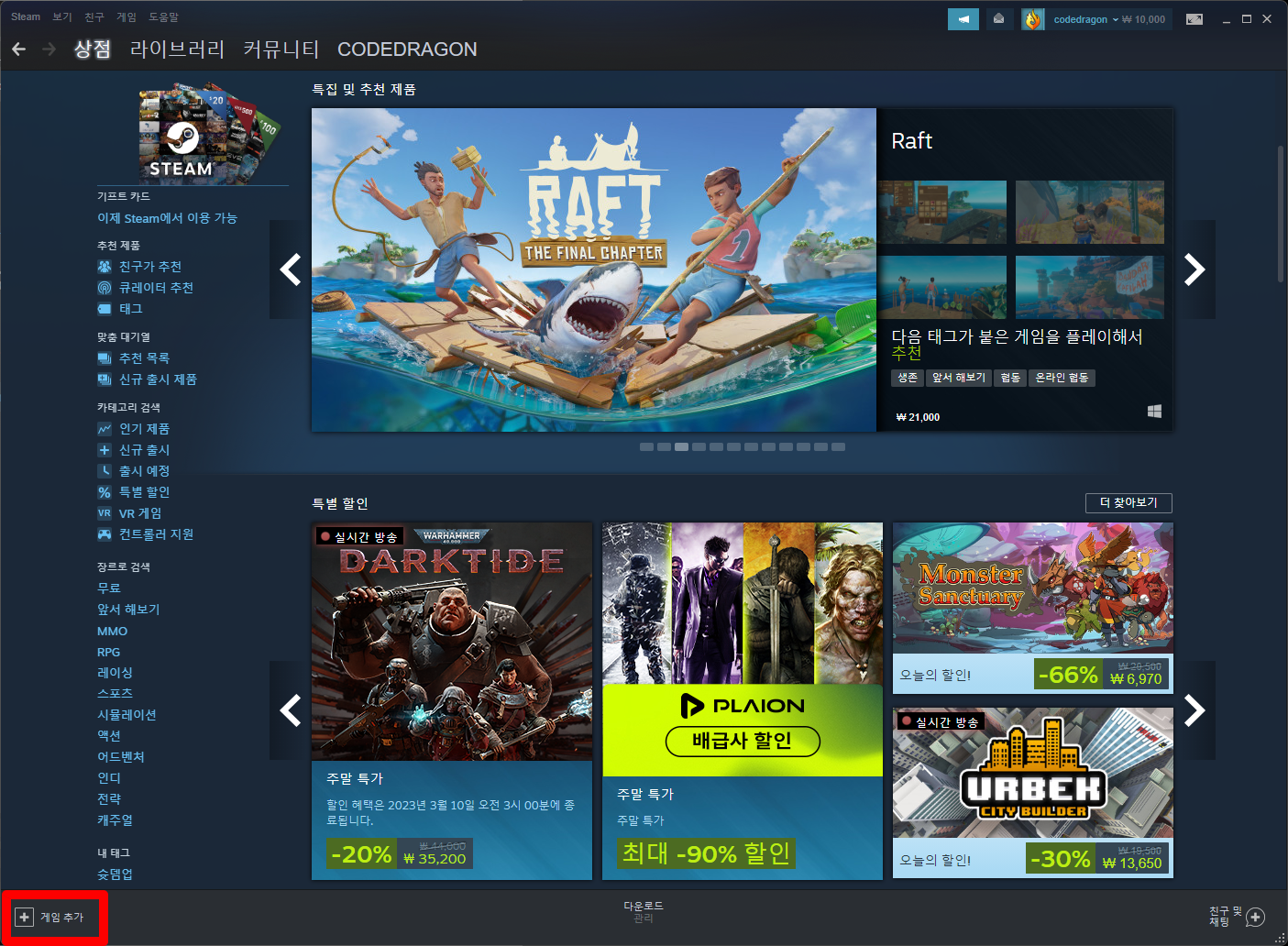
Task: Open 큐레이터 추천 curator icon
Action: point(105,288)
